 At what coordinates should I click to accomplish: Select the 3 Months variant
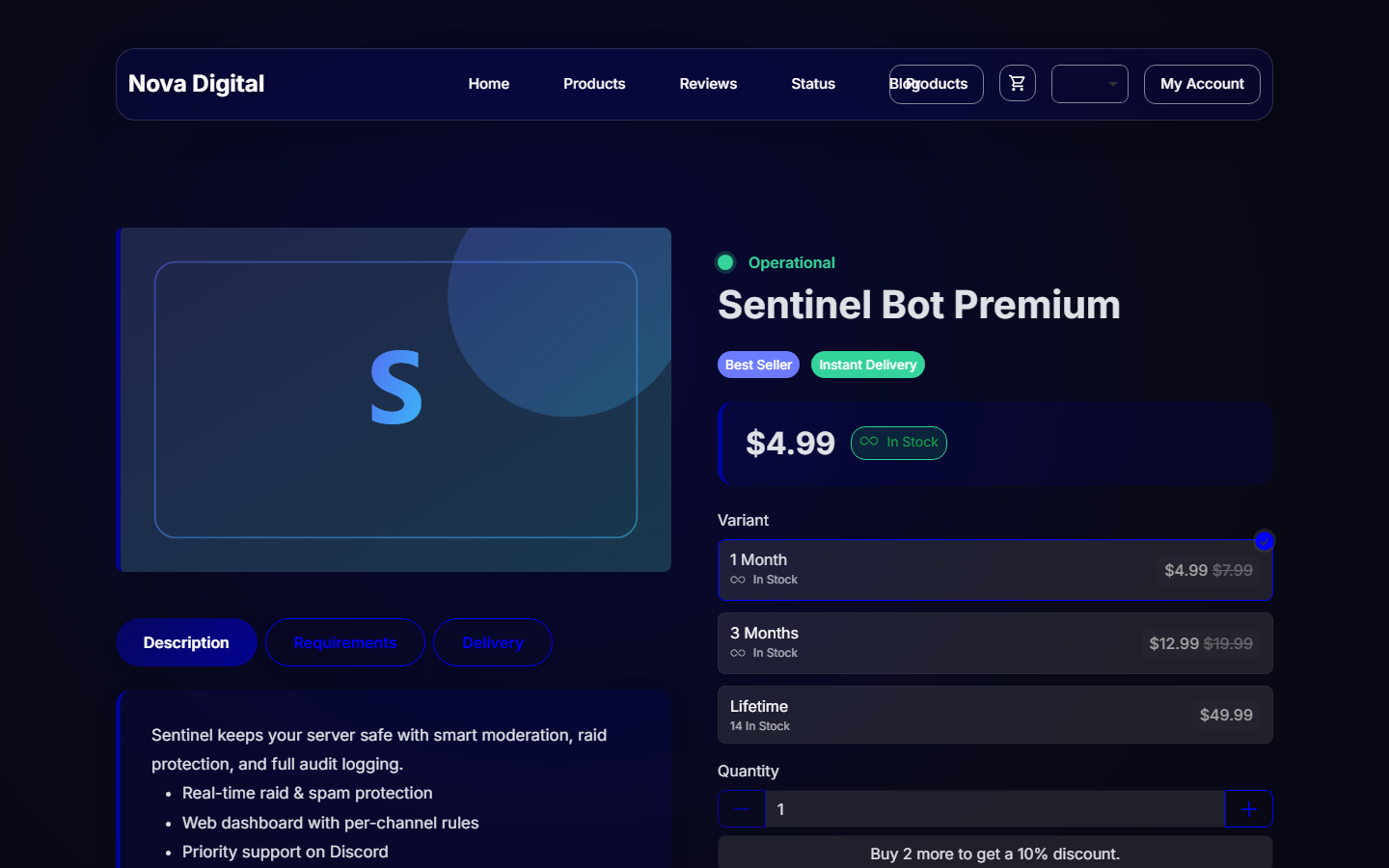coord(995,643)
